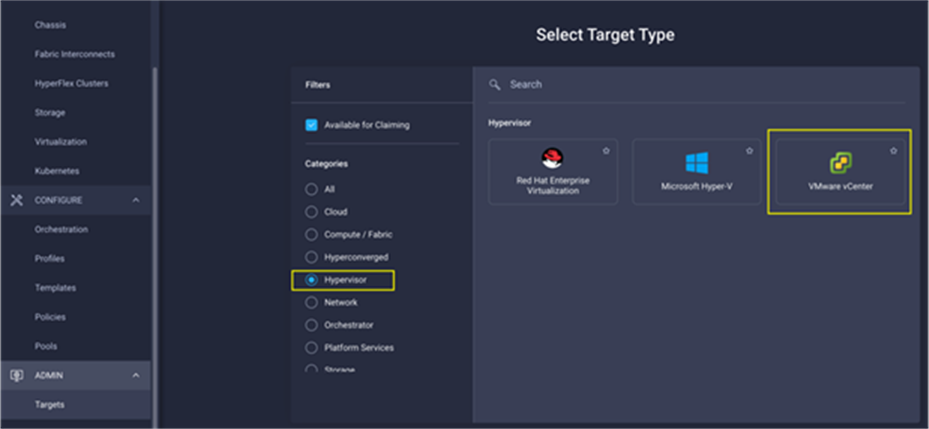This screenshot has height=429, width=929.
Task: Select the Orchestrator radio button
Action: coord(311,325)
